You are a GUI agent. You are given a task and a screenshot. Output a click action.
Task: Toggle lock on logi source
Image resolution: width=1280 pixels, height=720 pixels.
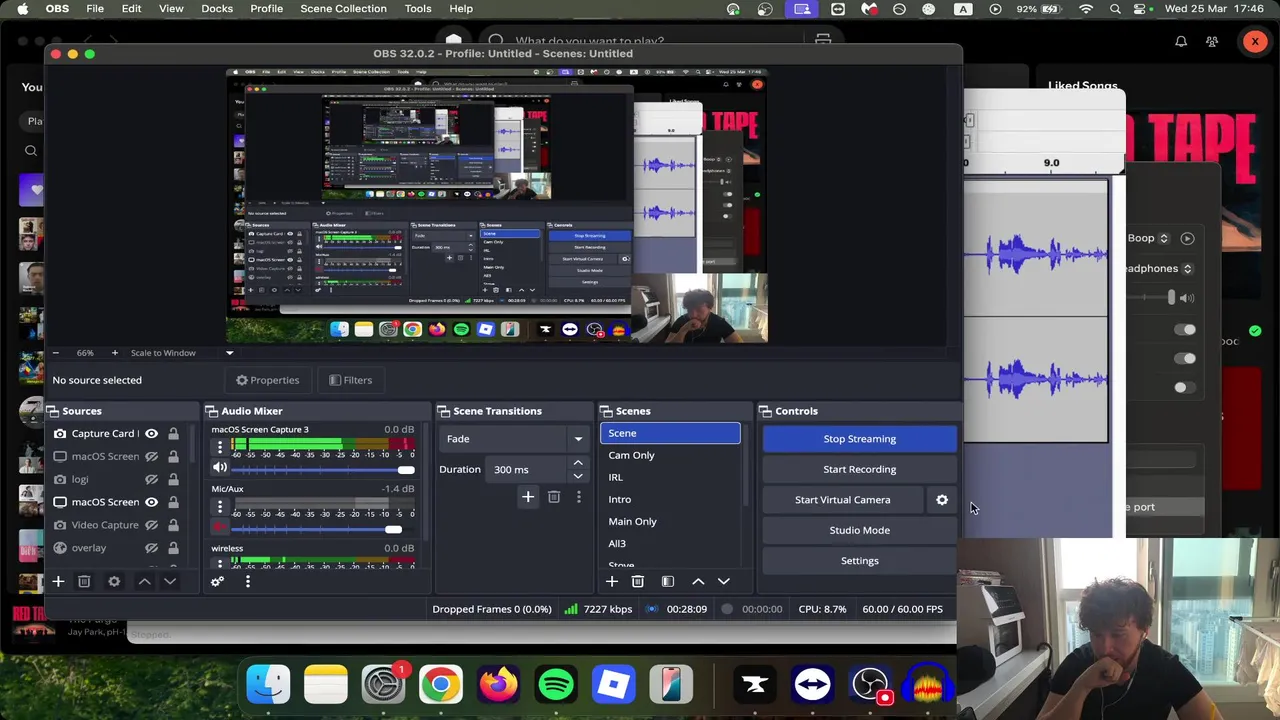pyautogui.click(x=173, y=479)
